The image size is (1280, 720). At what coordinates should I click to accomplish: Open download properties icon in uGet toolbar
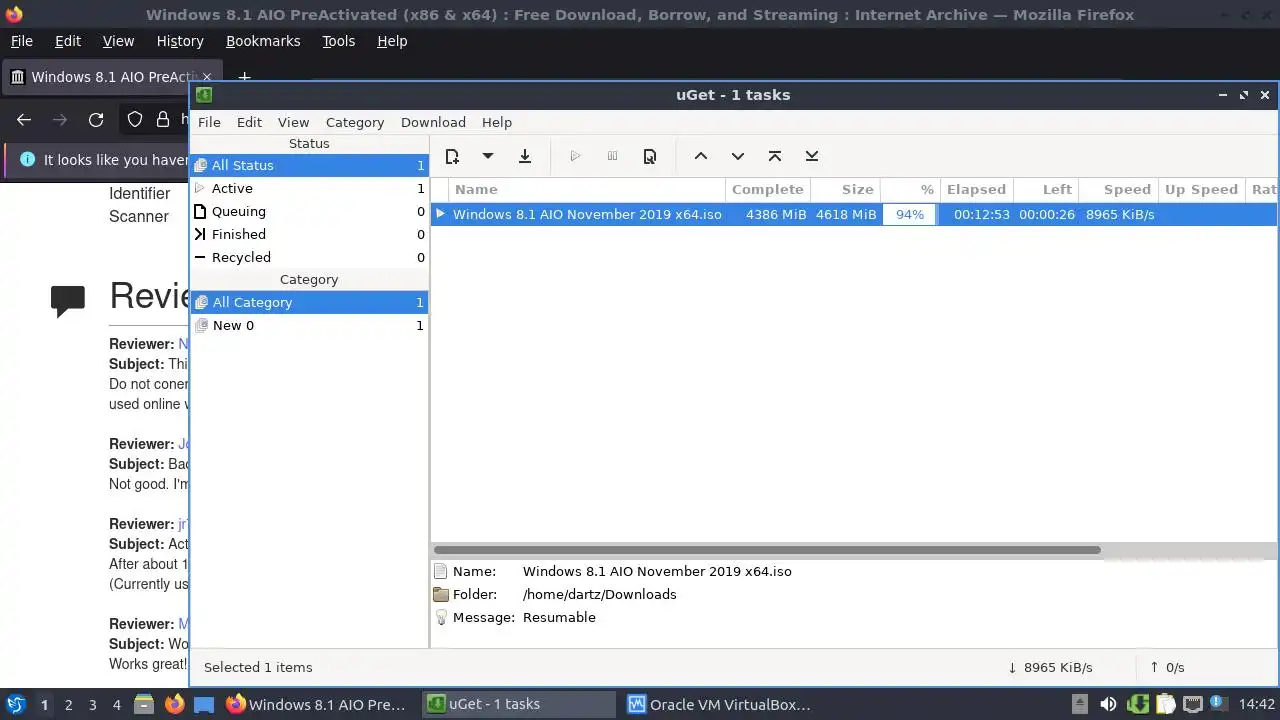[x=650, y=156]
